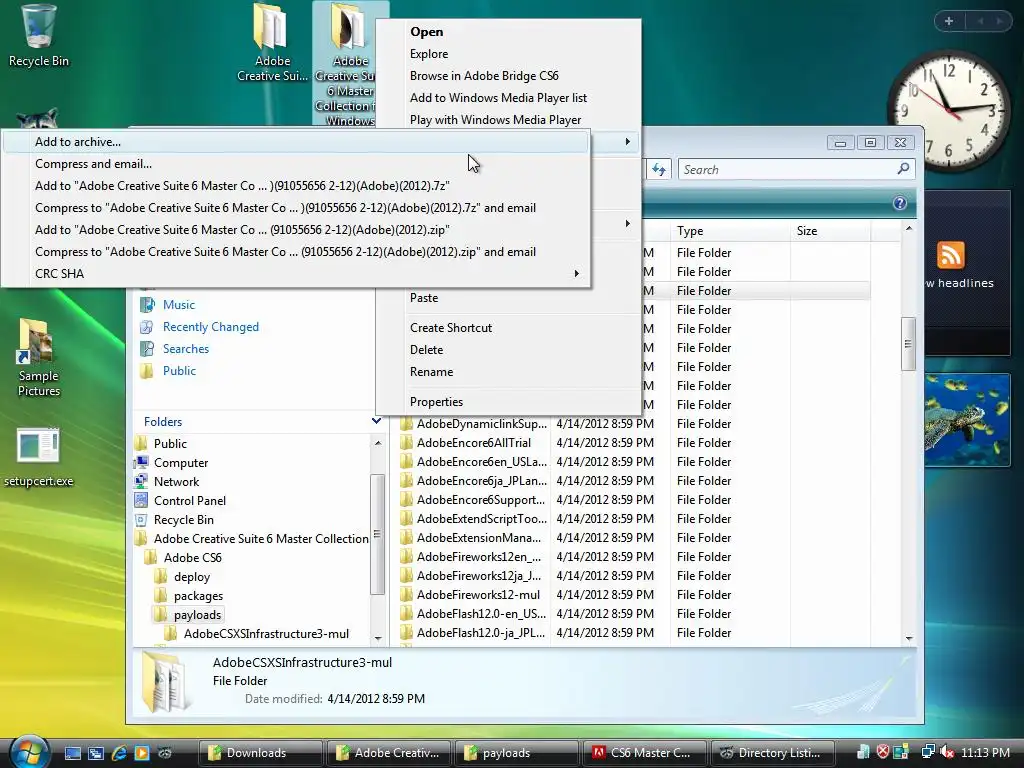Expand the CRC SHA submenu

click(x=296, y=274)
